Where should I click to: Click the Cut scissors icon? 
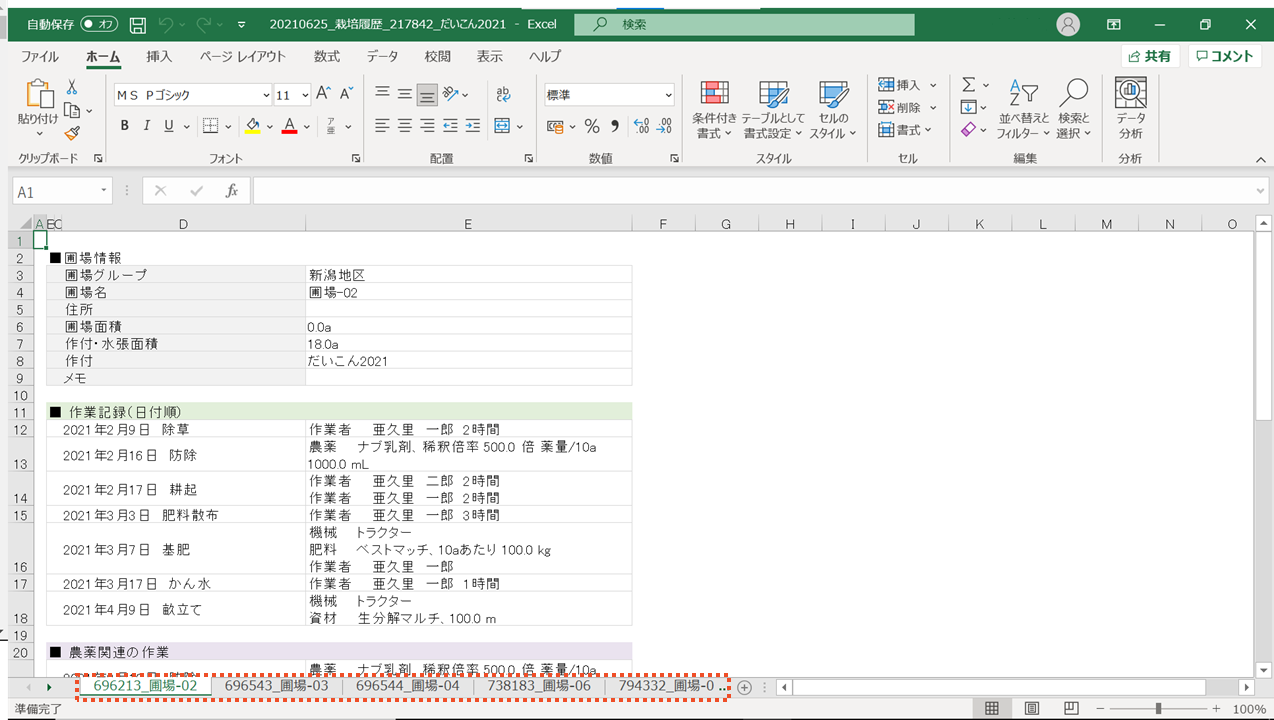click(72, 88)
